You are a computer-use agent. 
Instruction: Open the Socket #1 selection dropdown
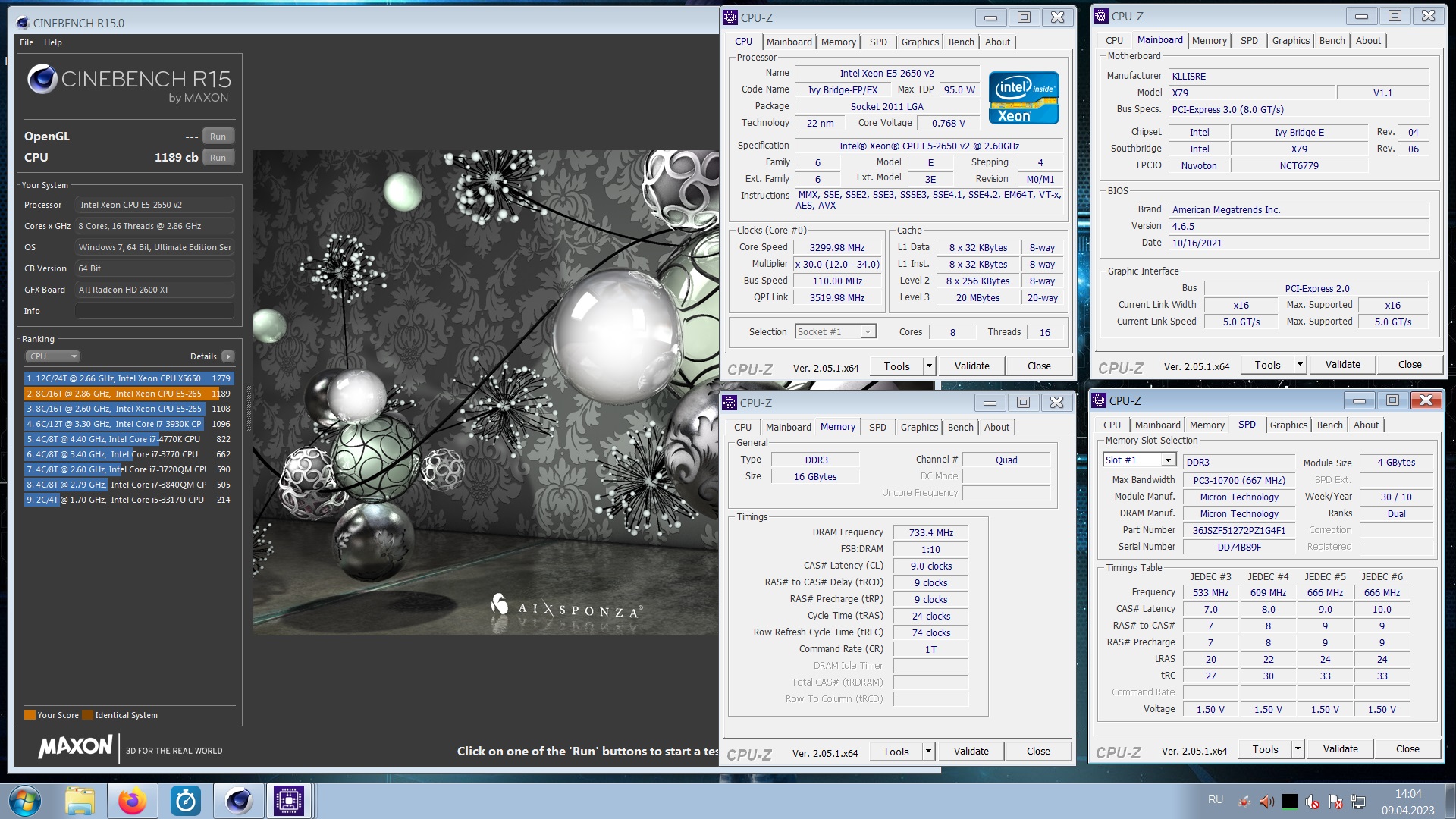click(836, 332)
